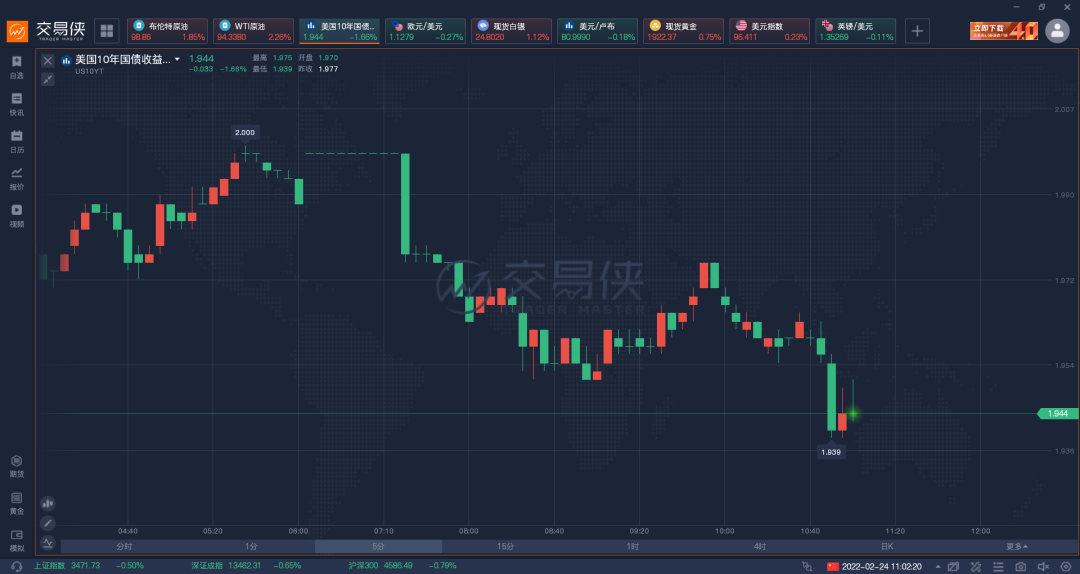Click the 2.000 high price marker
The height and width of the screenshot is (574, 1080).
[x=245, y=132]
